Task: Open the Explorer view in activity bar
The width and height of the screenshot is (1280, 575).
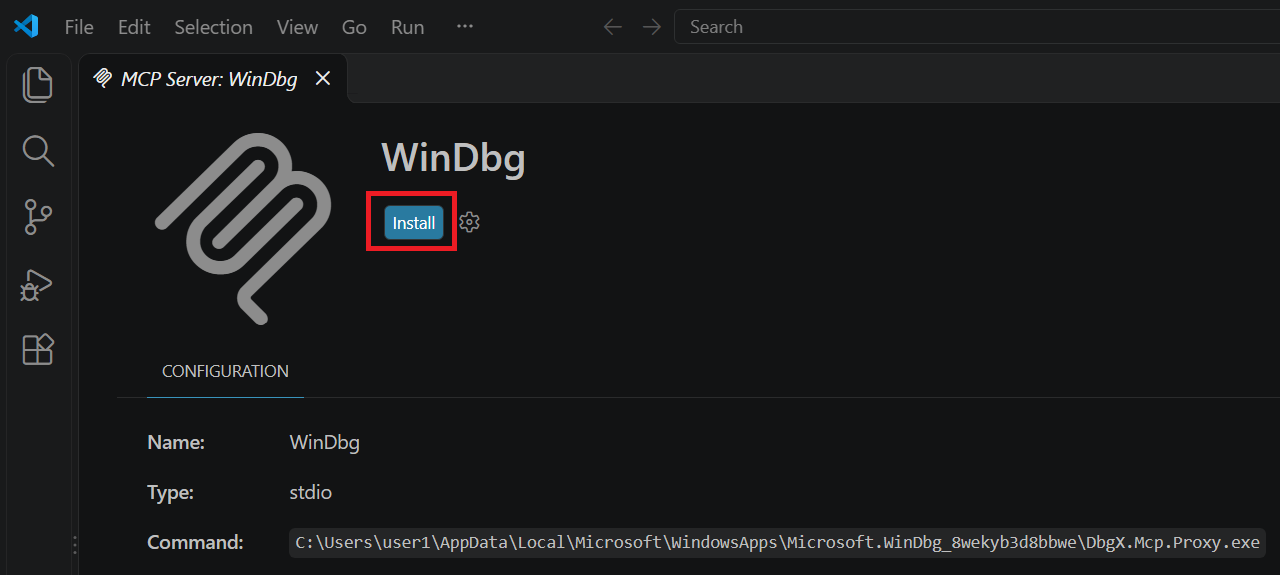Action: point(38,84)
